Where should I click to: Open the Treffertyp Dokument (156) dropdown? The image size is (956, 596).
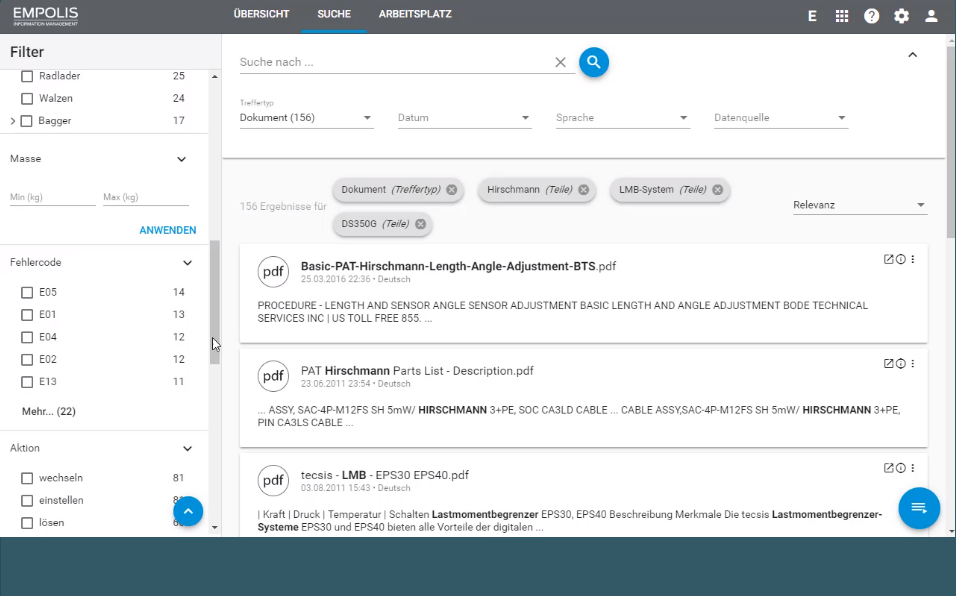(x=306, y=118)
